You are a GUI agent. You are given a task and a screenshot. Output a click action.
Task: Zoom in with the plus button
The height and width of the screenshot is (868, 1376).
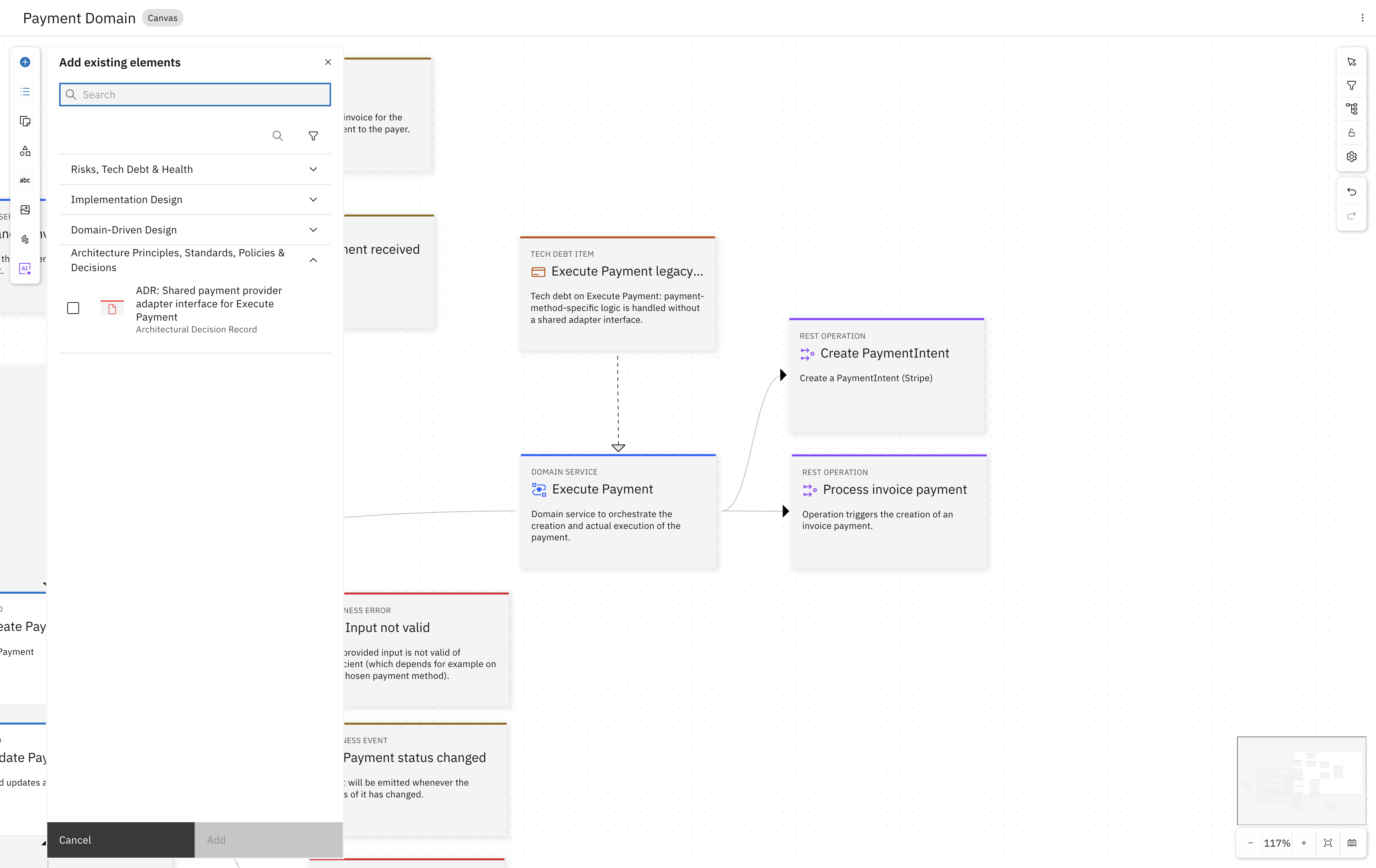click(x=1304, y=843)
